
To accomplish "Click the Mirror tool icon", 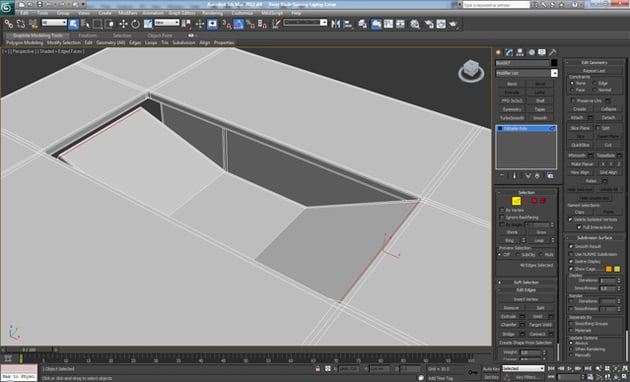I will (x=335, y=24).
